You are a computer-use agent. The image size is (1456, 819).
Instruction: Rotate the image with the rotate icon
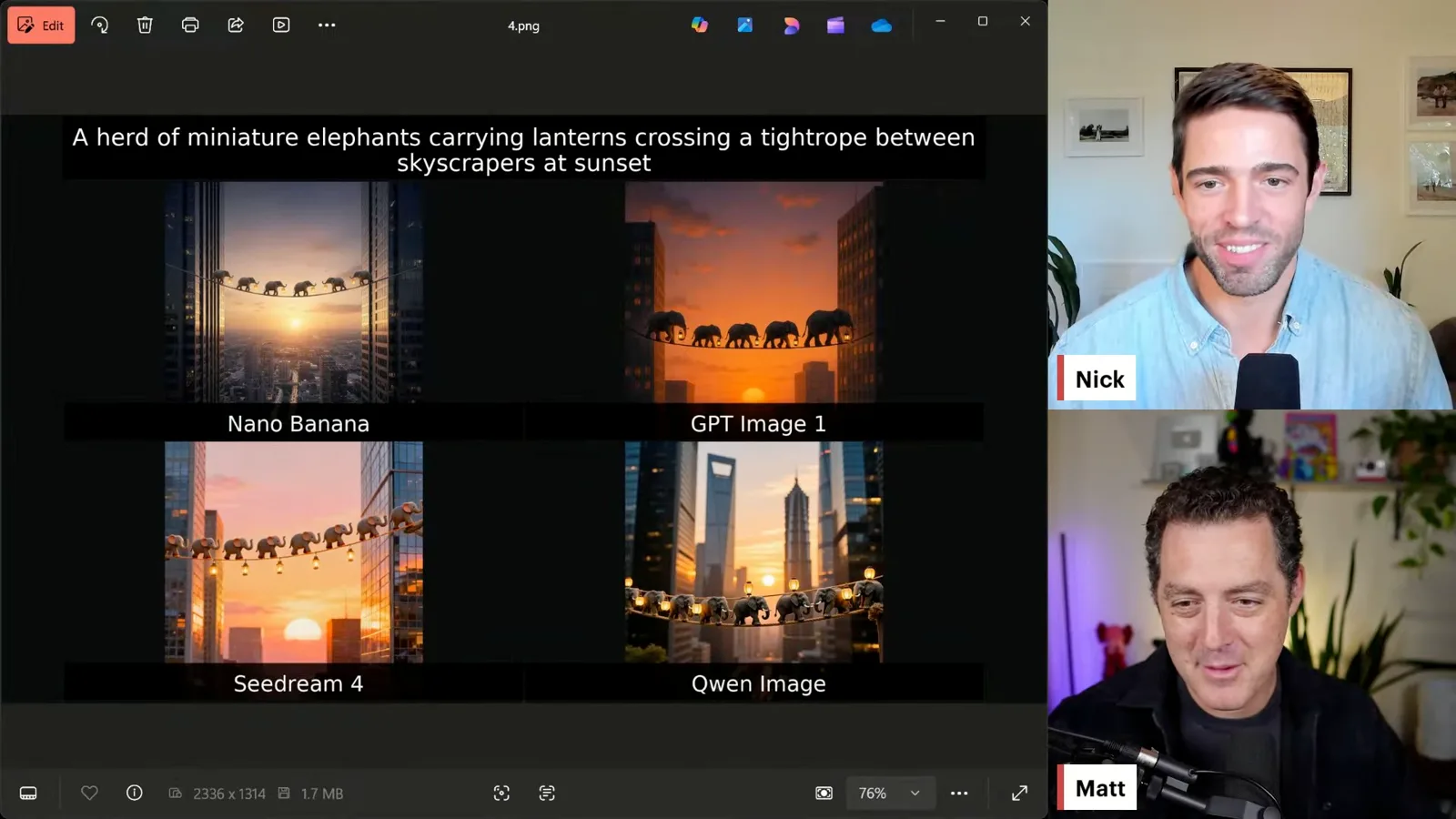(x=100, y=25)
